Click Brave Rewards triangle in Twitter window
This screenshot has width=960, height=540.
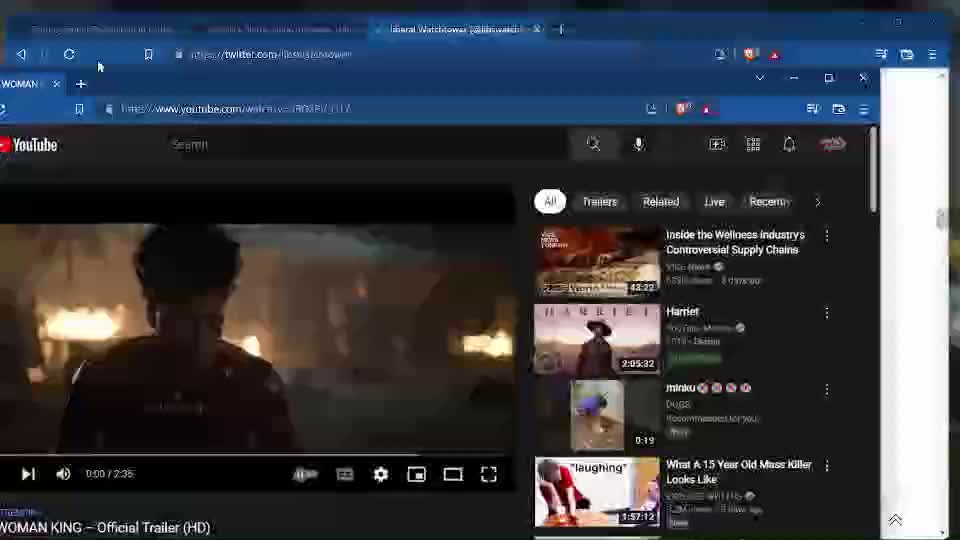point(775,55)
